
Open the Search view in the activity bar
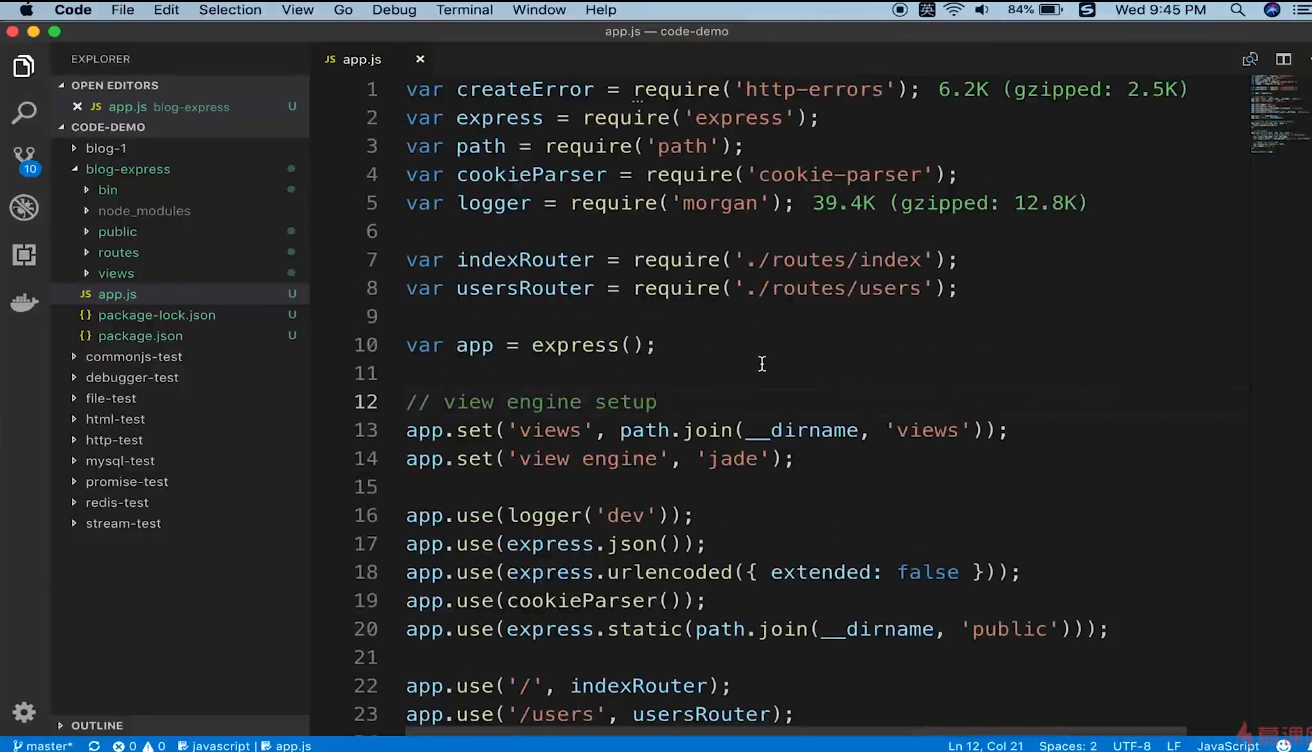24,113
